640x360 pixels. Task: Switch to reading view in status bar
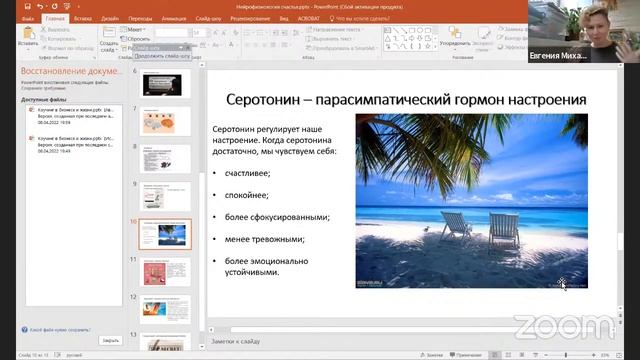pyautogui.click(x=522, y=355)
